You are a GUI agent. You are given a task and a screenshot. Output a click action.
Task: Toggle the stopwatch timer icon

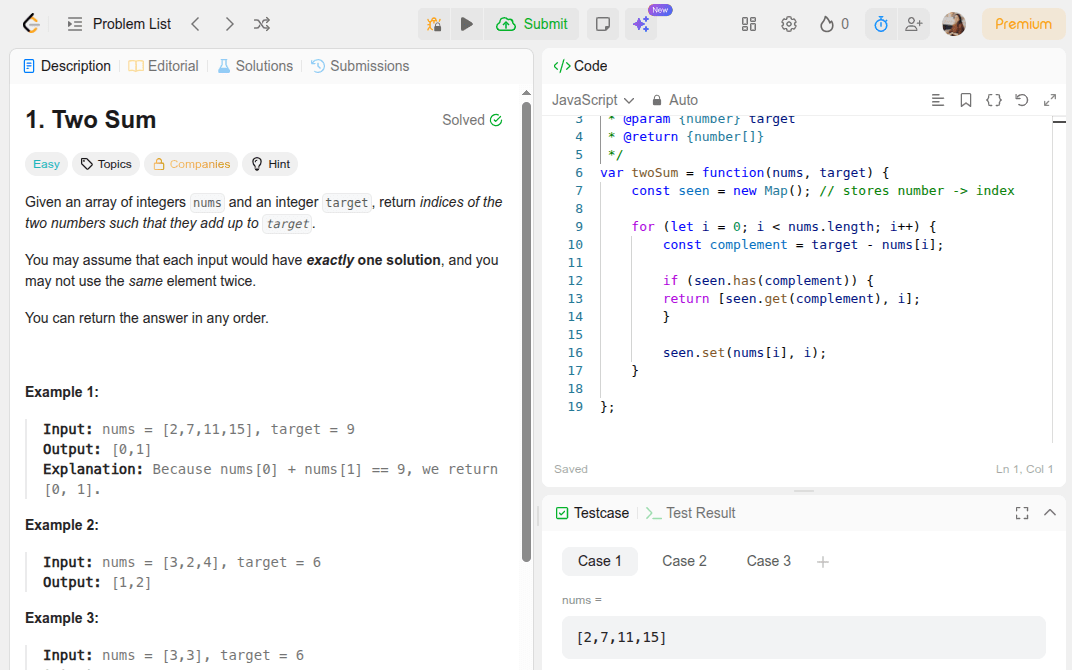[881, 24]
